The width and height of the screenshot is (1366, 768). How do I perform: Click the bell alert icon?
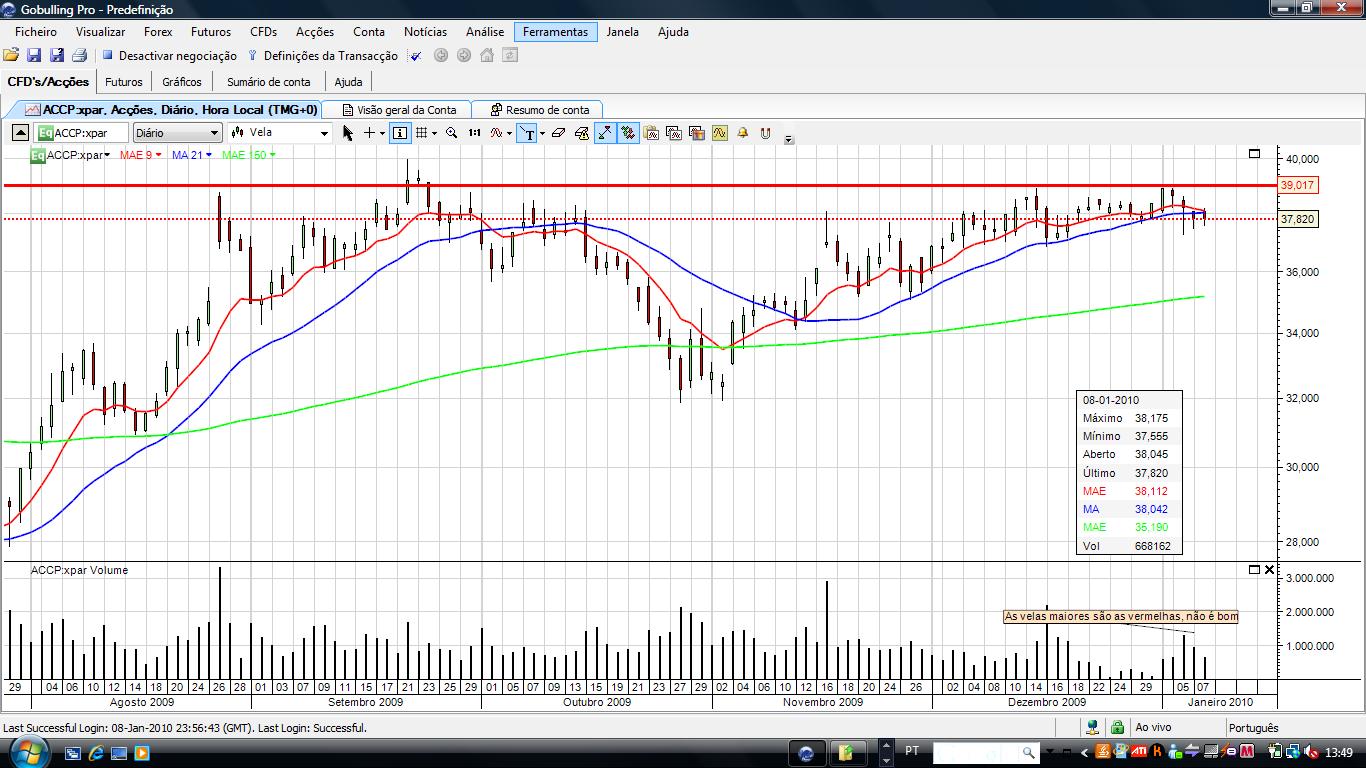coord(743,133)
